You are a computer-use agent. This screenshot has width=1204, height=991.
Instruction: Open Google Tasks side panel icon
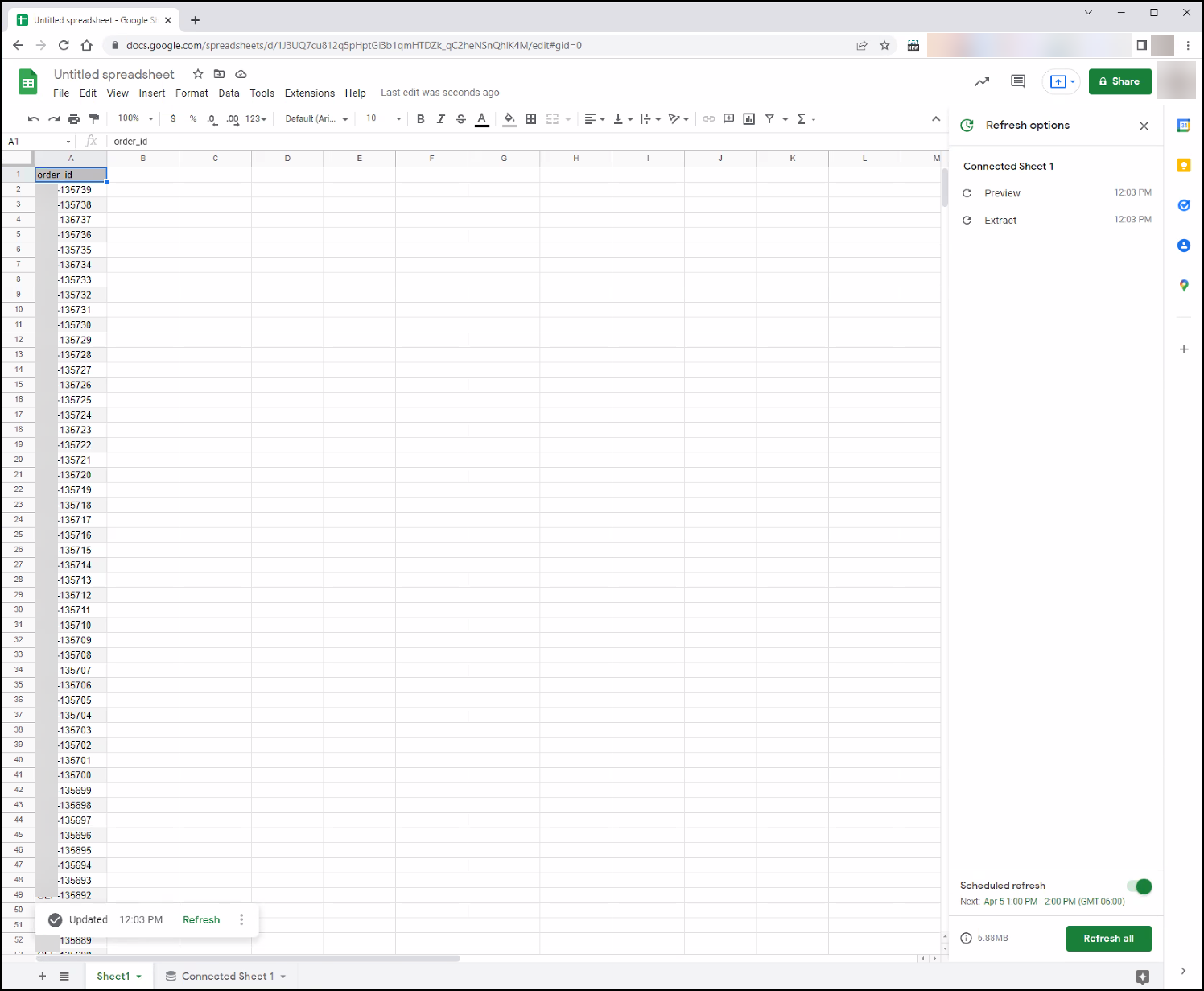[1184, 205]
